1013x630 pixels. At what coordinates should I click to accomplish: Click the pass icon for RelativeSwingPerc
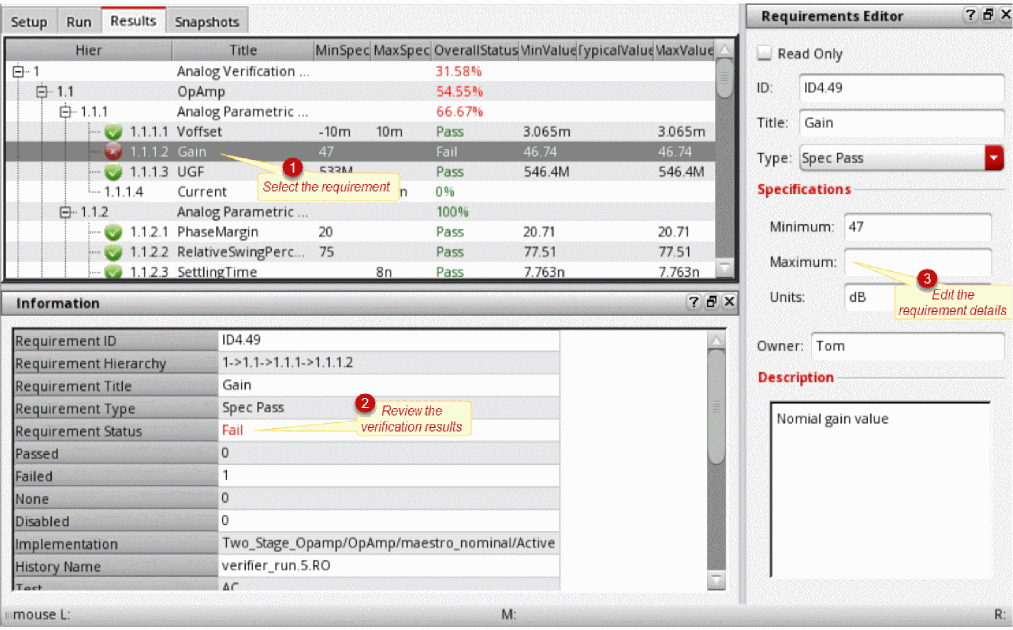(x=114, y=252)
